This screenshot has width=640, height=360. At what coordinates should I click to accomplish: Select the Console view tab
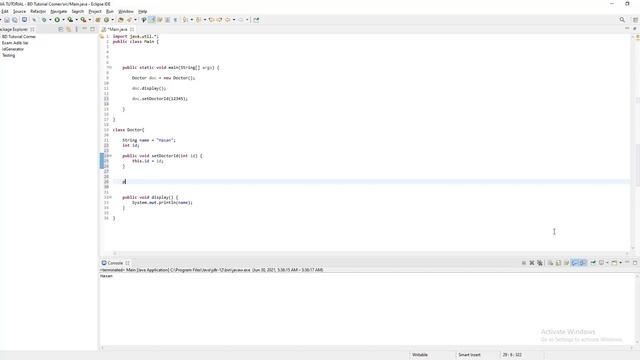click(115, 263)
